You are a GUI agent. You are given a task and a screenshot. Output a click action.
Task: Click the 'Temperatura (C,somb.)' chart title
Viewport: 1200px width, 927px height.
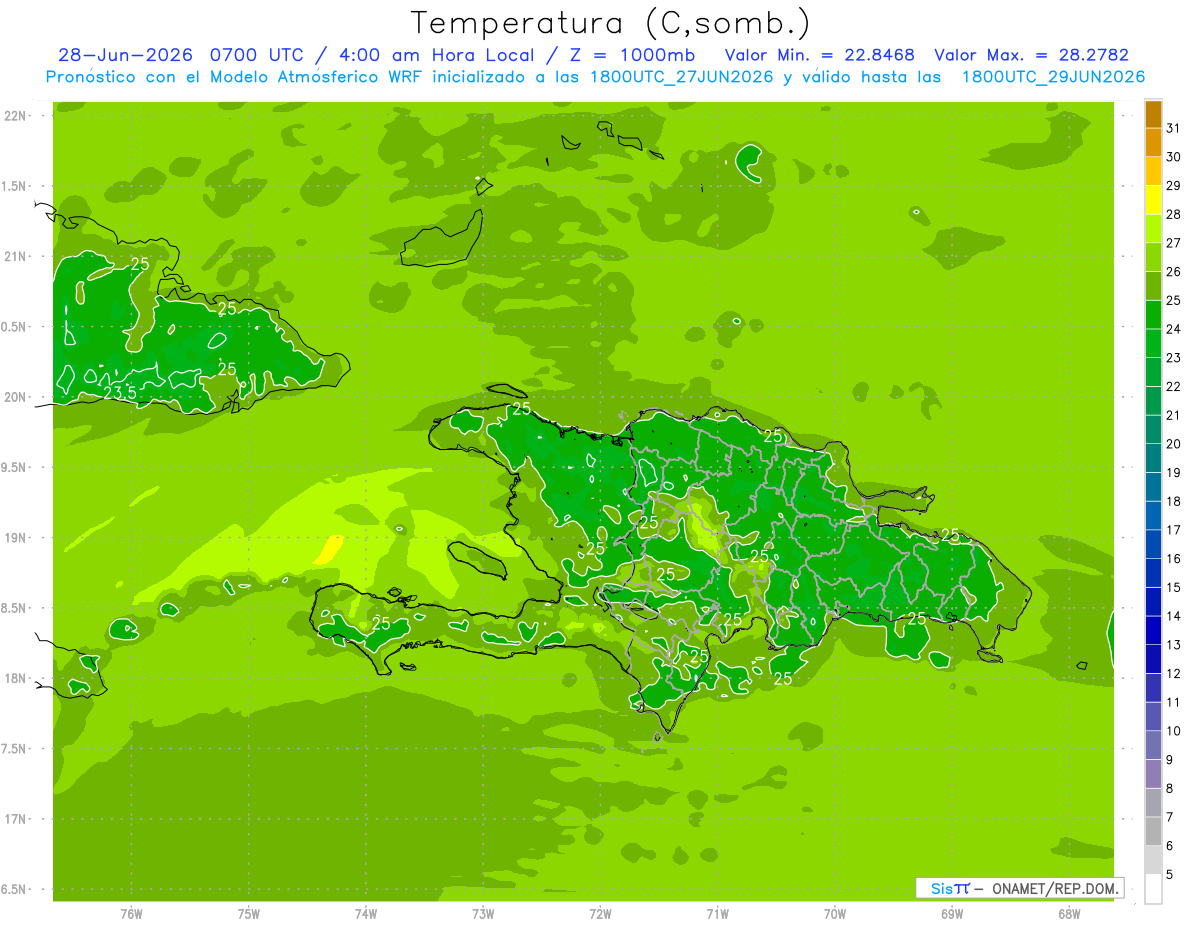click(x=610, y=23)
